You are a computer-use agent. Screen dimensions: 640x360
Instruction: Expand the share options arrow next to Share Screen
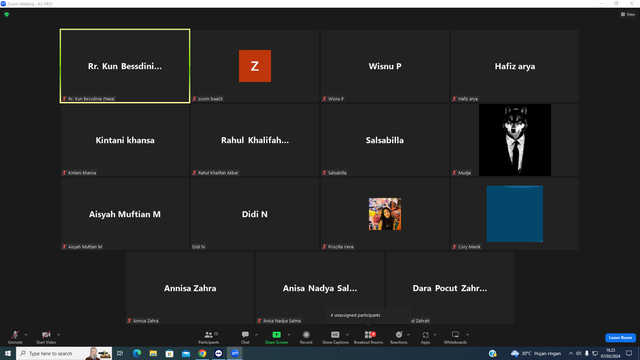tap(289, 335)
